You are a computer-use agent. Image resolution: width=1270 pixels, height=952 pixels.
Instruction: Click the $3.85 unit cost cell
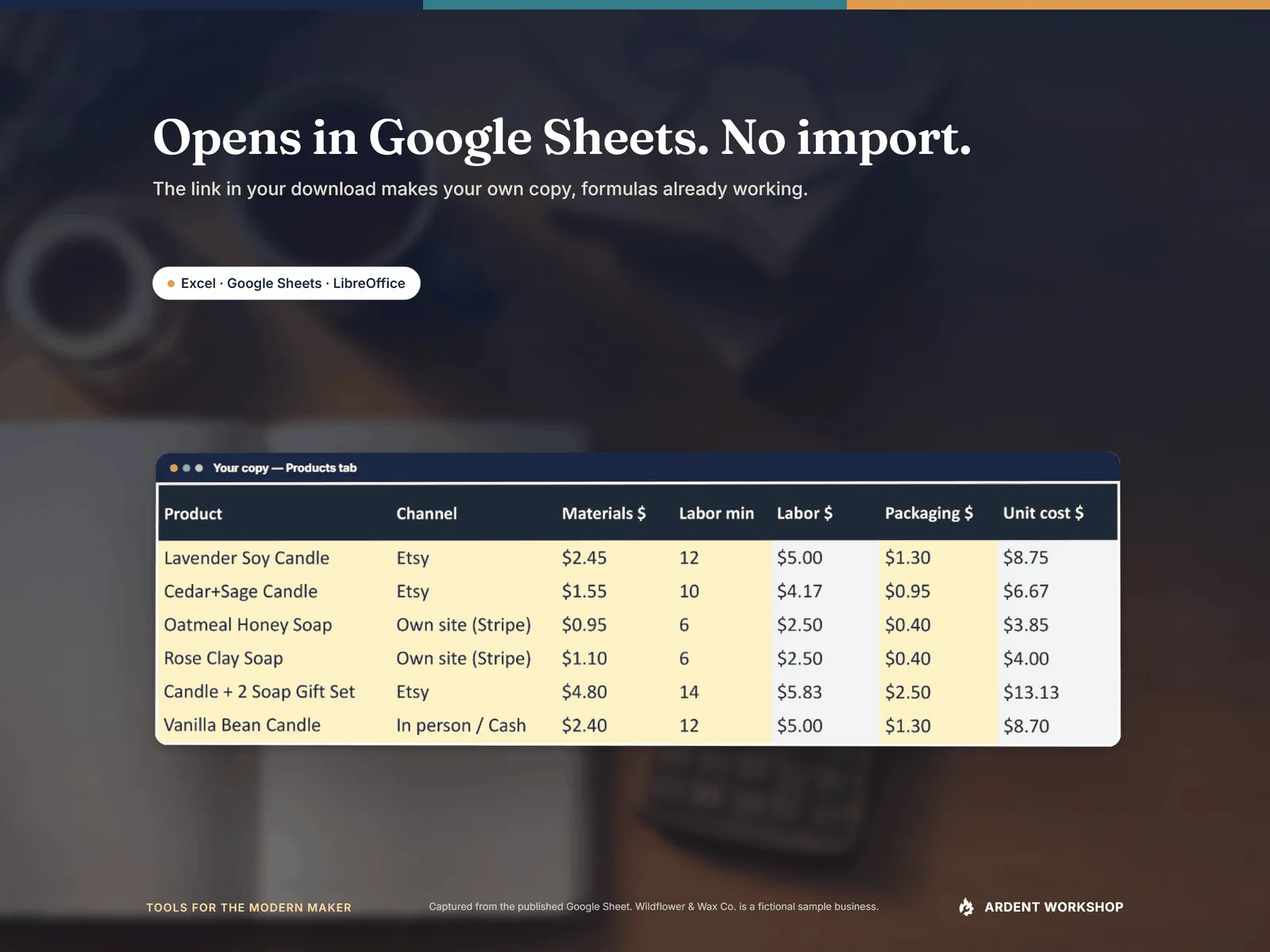click(1026, 625)
